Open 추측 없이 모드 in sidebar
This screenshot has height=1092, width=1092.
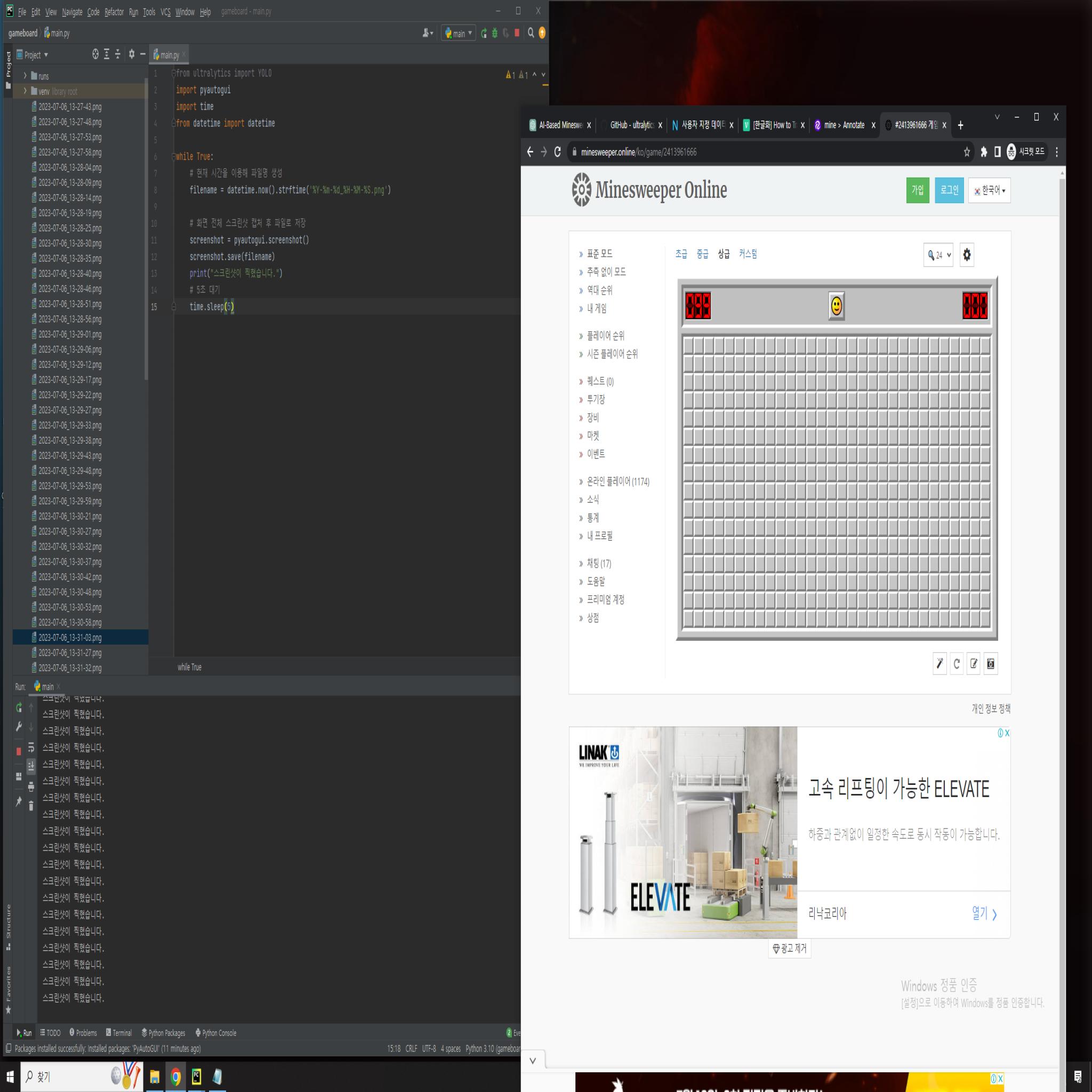coord(606,272)
